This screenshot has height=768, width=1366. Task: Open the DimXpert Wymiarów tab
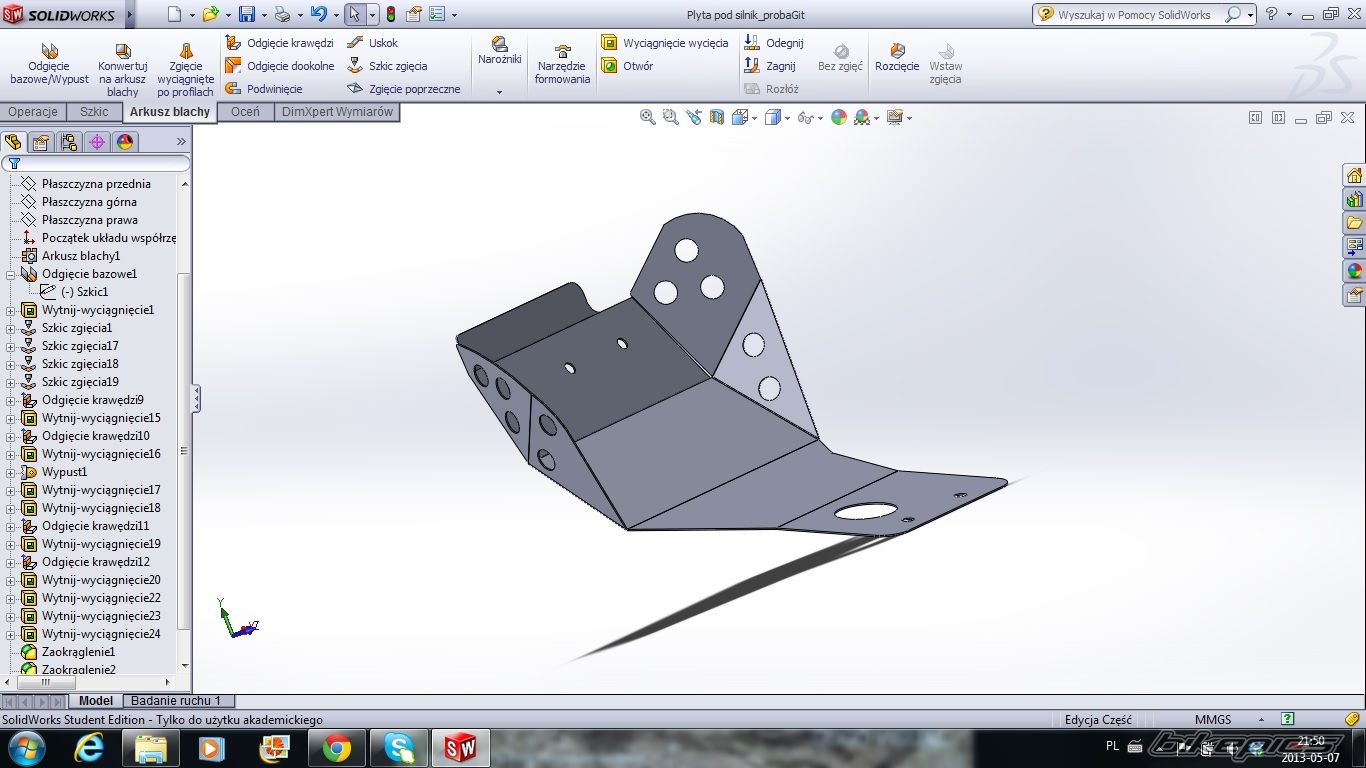click(337, 112)
